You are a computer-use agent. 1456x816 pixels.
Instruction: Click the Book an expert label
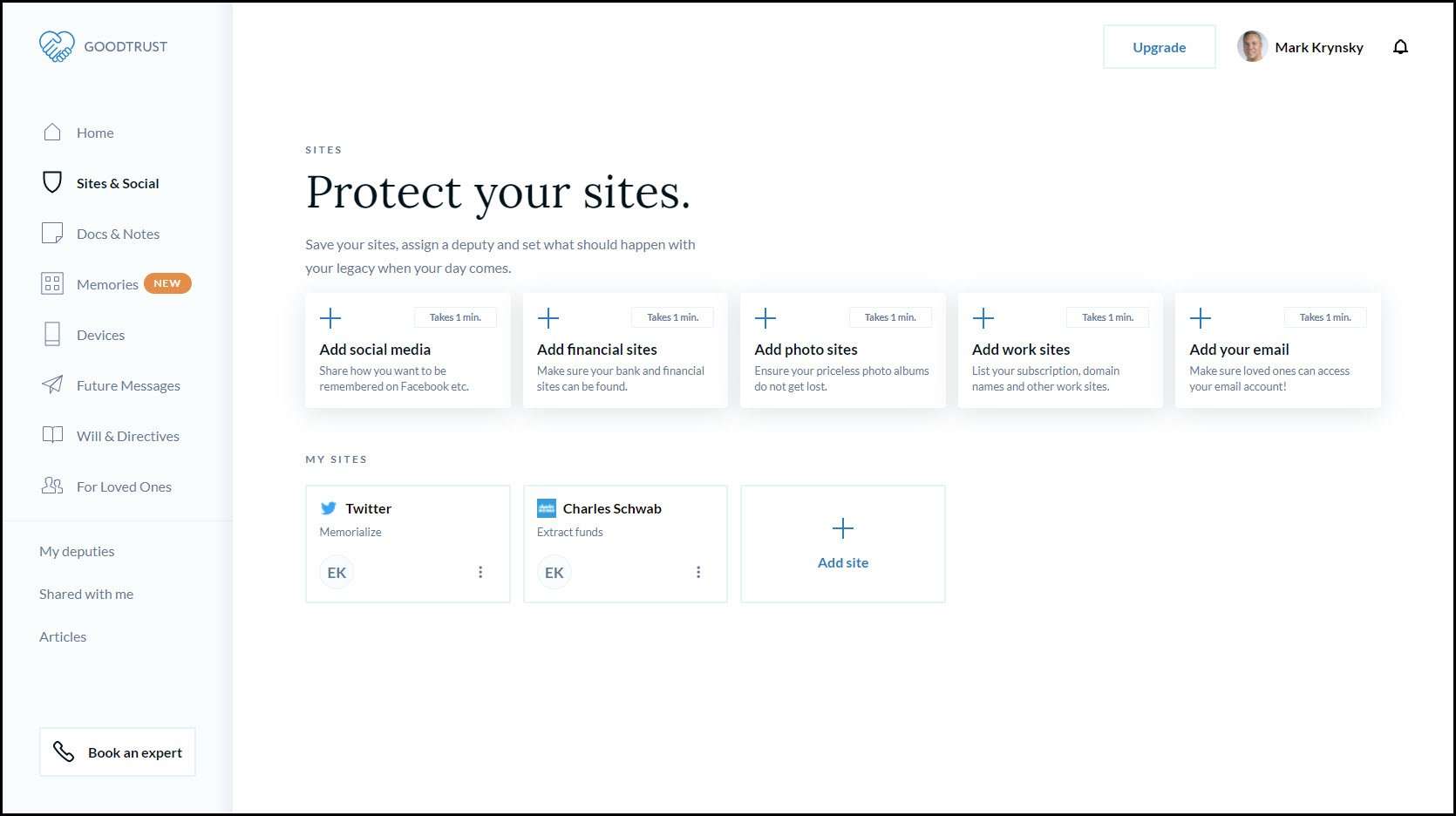pyautogui.click(x=135, y=752)
